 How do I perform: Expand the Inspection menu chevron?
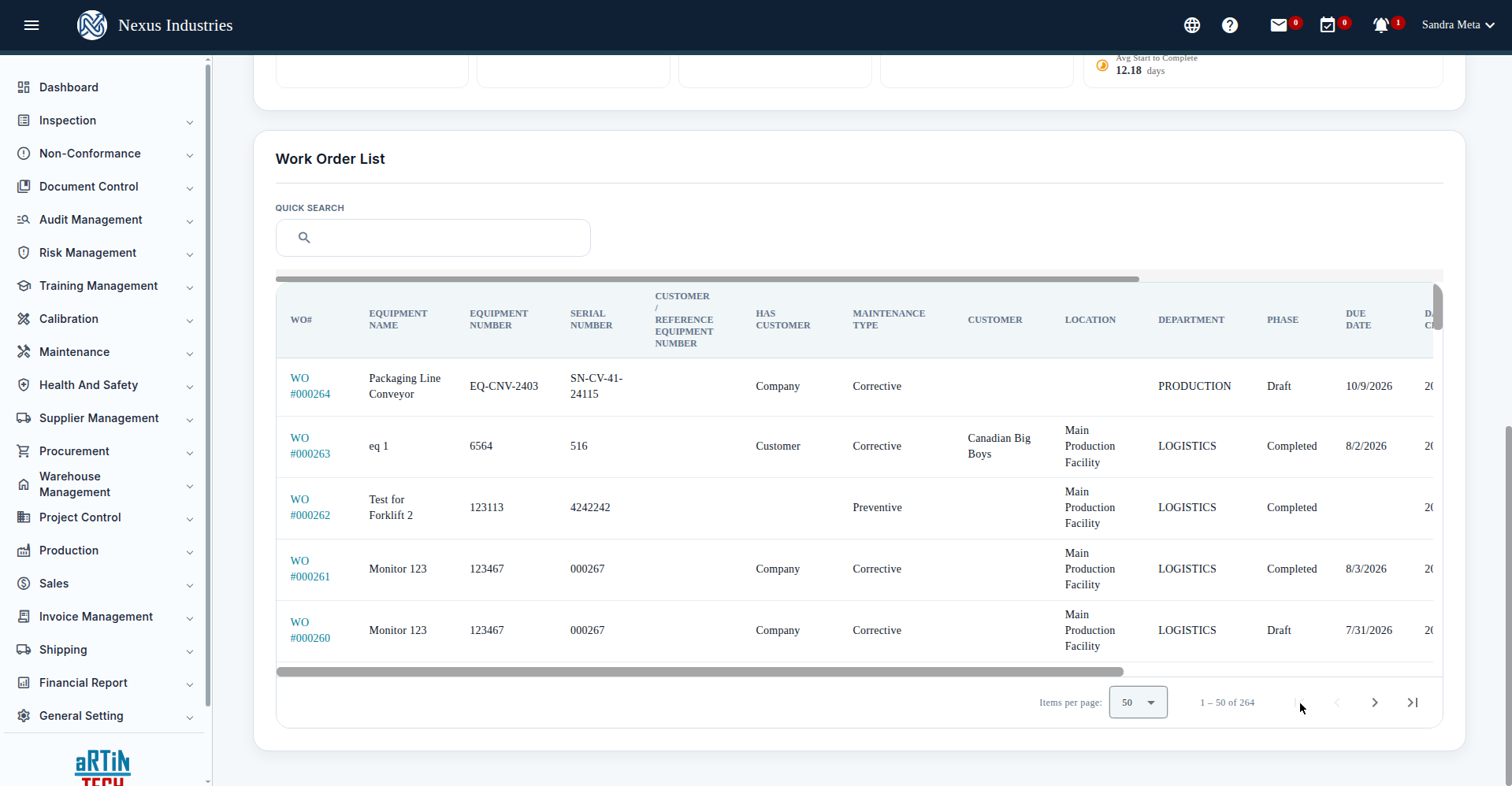point(190,122)
